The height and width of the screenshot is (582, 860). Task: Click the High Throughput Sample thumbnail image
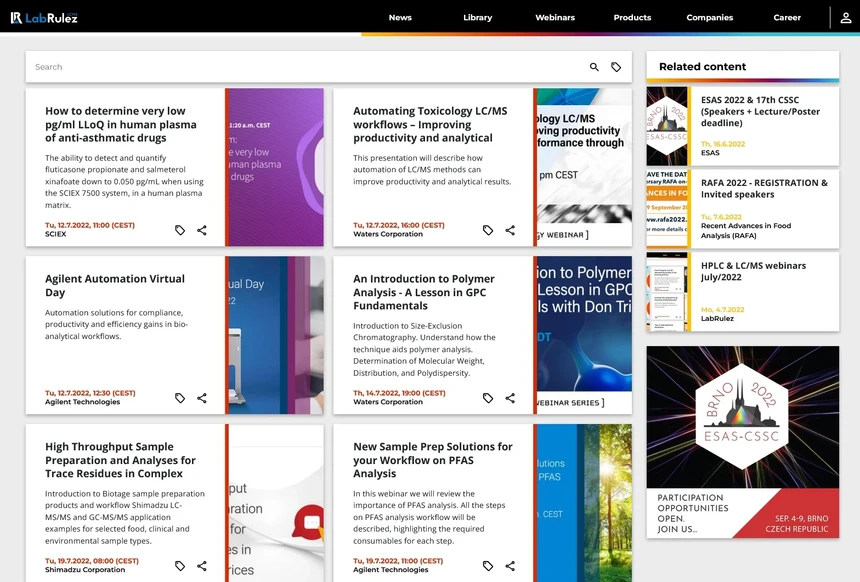[276, 503]
